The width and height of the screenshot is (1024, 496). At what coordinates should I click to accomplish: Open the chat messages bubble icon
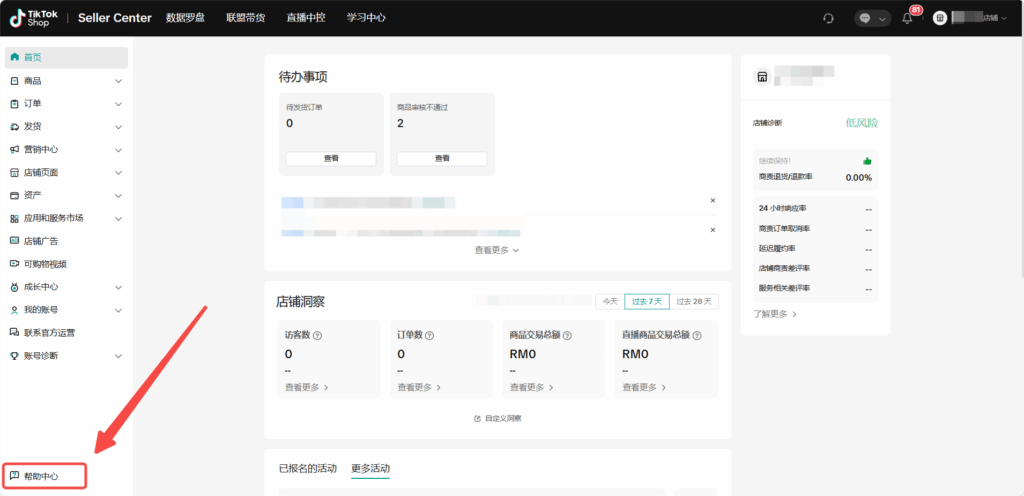tap(865, 18)
